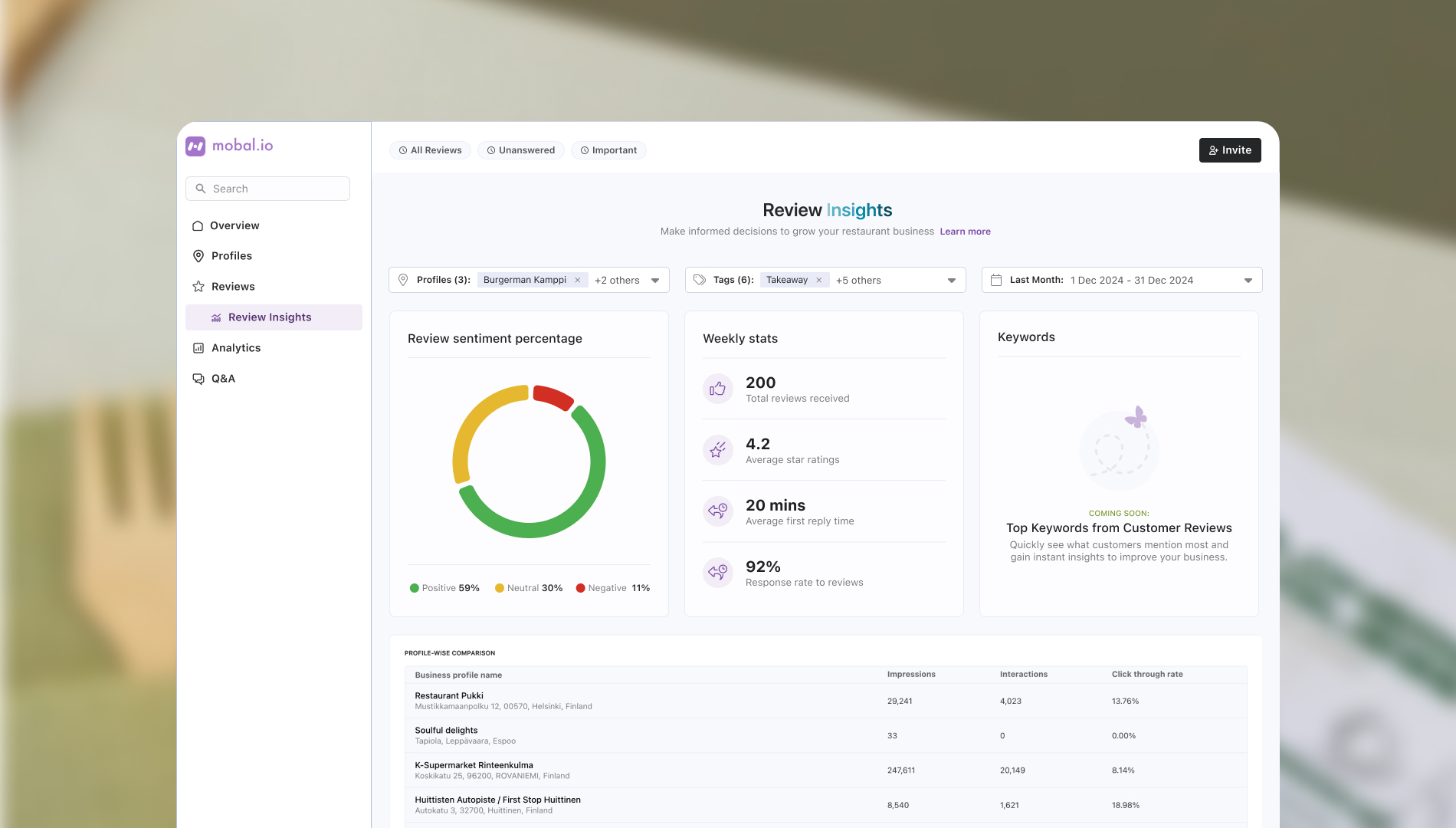Remove the Burgerman Kamppi profile chip
Image resolution: width=1456 pixels, height=828 pixels.
pyautogui.click(x=578, y=280)
